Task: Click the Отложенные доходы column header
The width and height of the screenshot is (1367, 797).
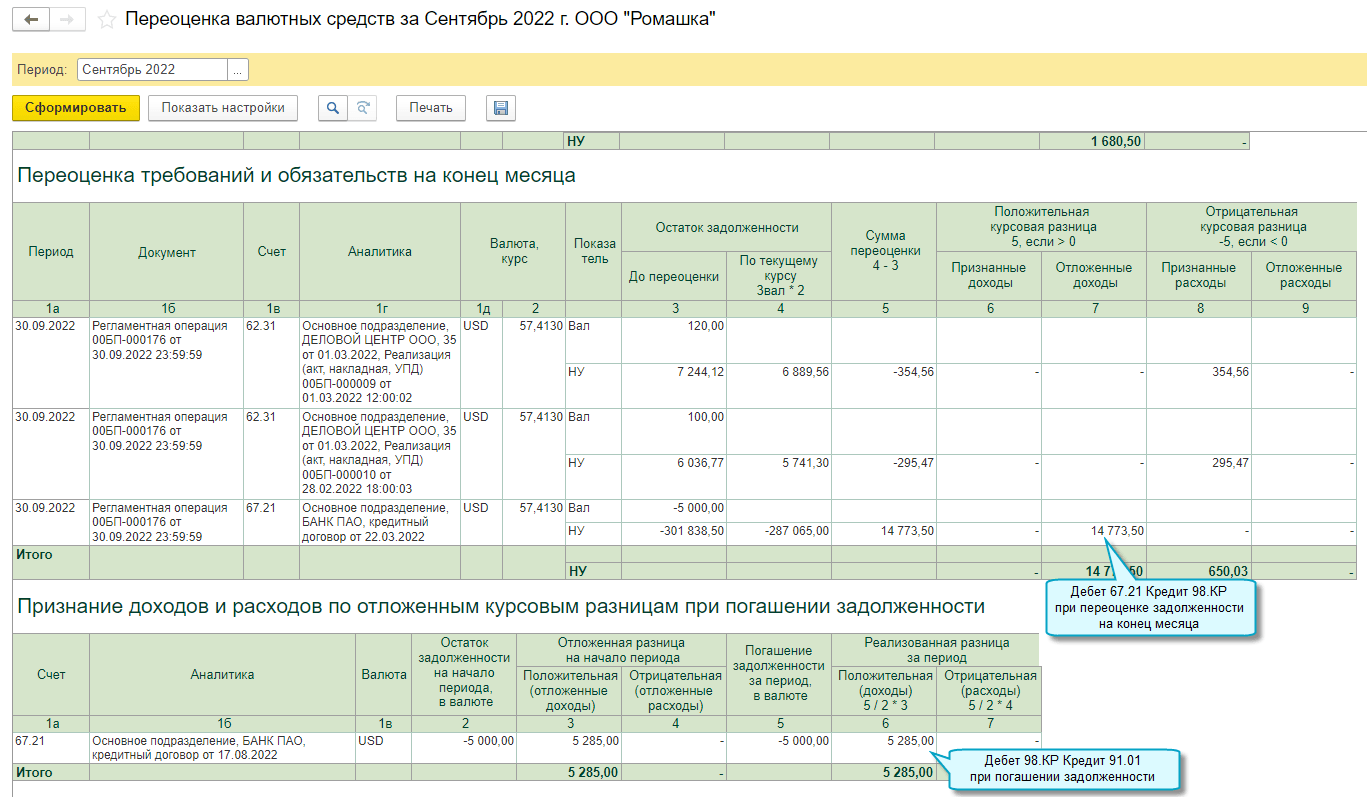Action: 1093,275
